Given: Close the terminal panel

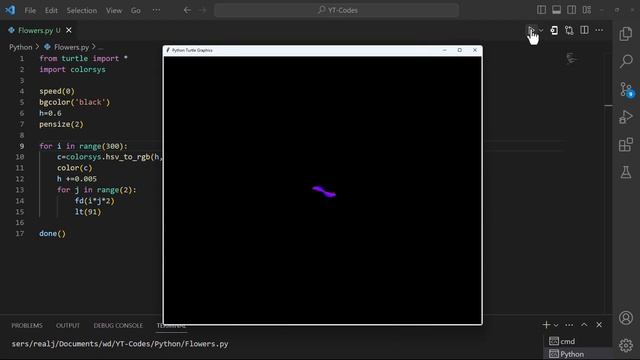Looking at the screenshot, I should coord(599,325).
